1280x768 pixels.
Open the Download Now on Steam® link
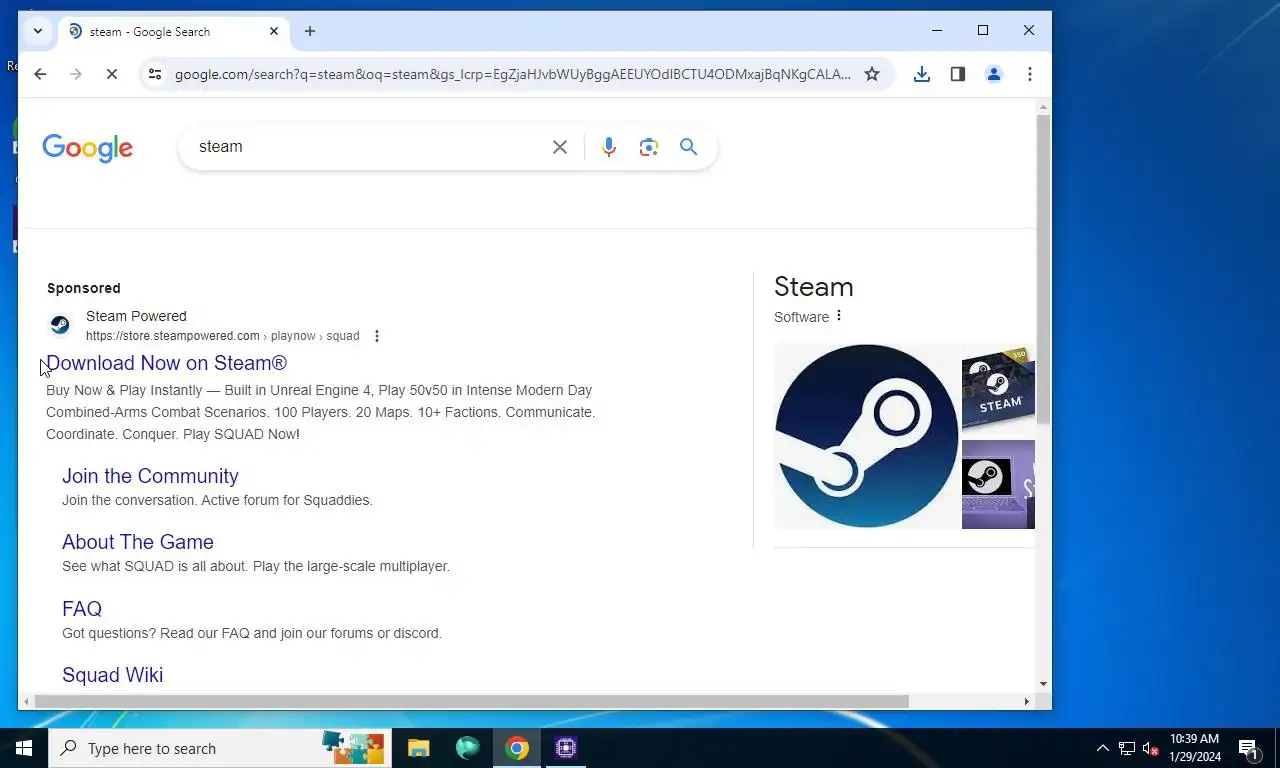(166, 363)
